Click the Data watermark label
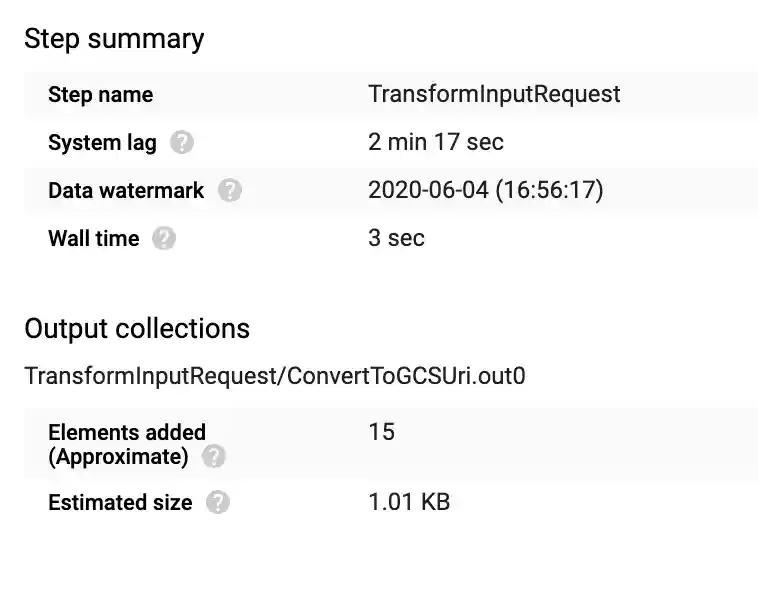 pyautogui.click(x=126, y=191)
